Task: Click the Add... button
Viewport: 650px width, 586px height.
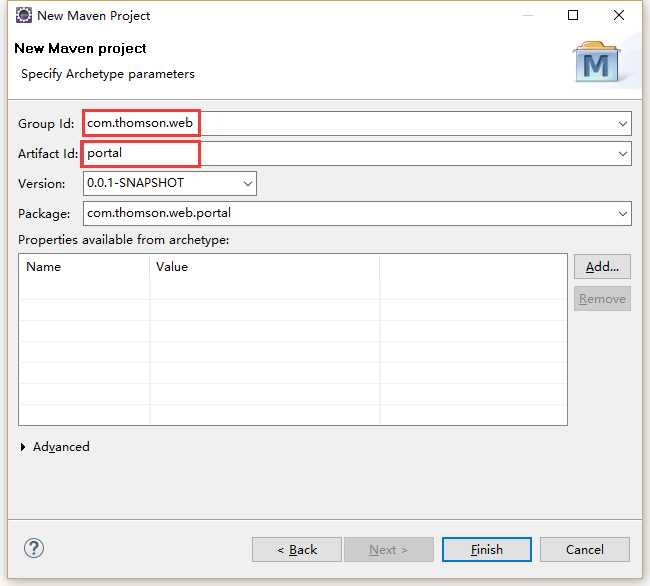Action: tap(602, 267)
